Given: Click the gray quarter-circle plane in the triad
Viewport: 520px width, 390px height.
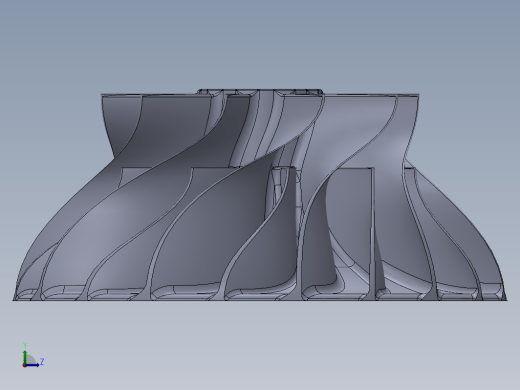Looking at the screenshot, I should point(30,360).
